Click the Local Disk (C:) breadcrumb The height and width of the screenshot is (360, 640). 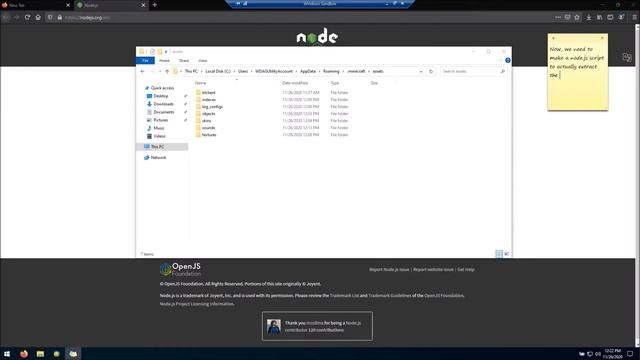[x=218, y=71]
